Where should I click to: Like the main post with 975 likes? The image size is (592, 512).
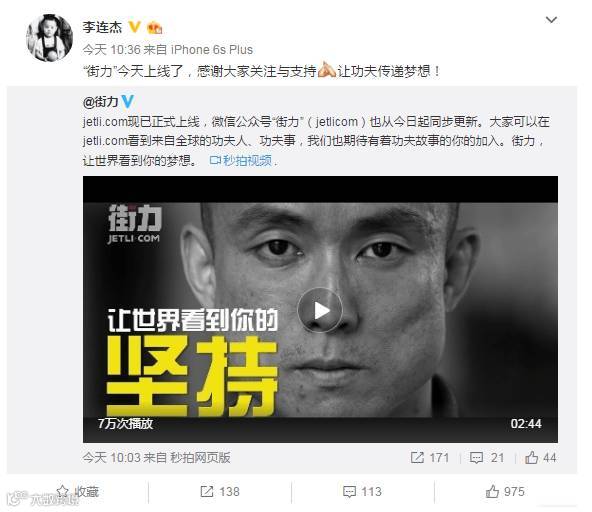(505, 491)
